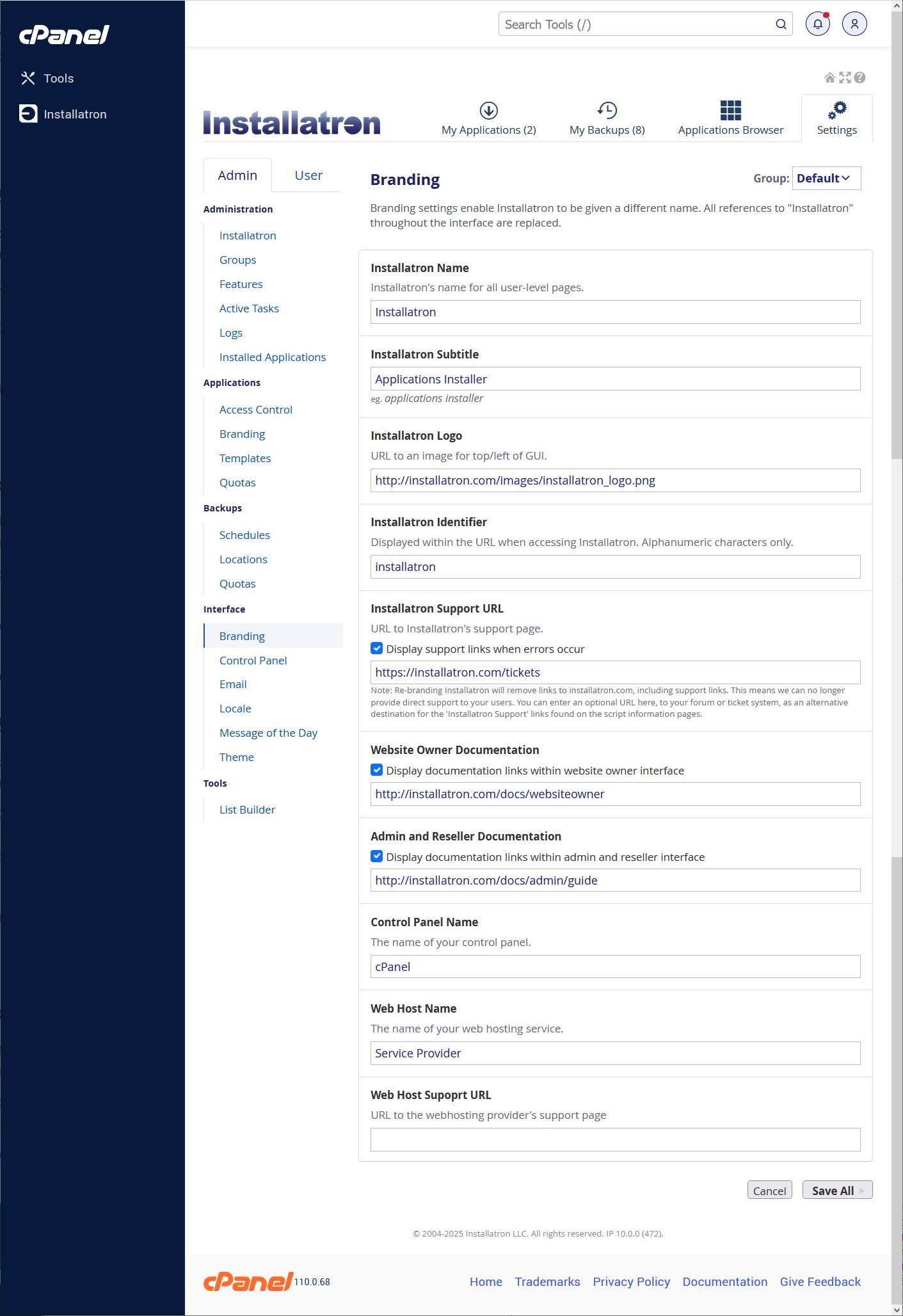Uncheck Display support links when errors occur
Image resolution: width=903 pixels, height=1316 pixels.
click(377, 648)
